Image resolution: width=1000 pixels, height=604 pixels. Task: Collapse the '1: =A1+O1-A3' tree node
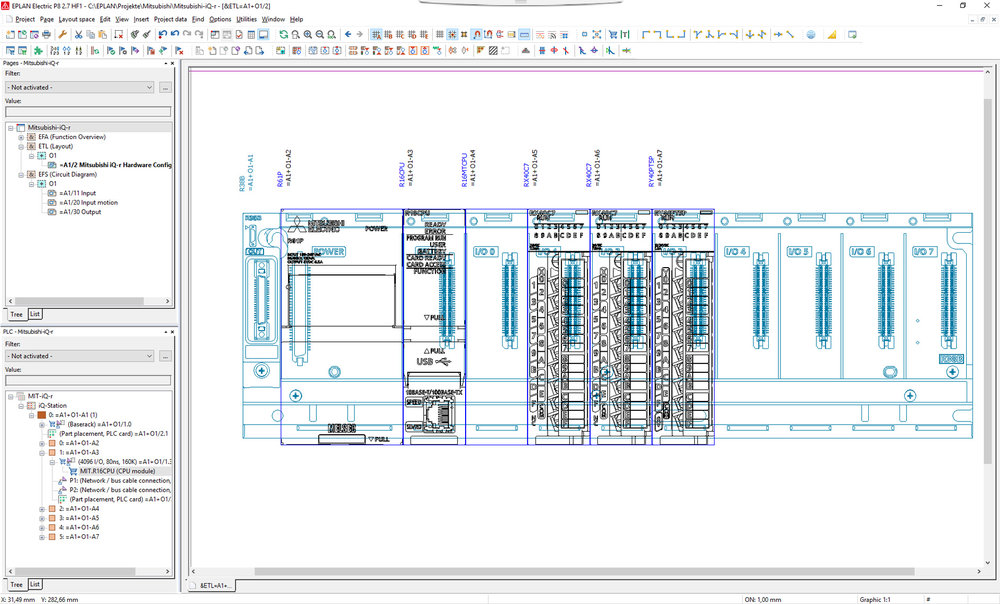point(41,452)
